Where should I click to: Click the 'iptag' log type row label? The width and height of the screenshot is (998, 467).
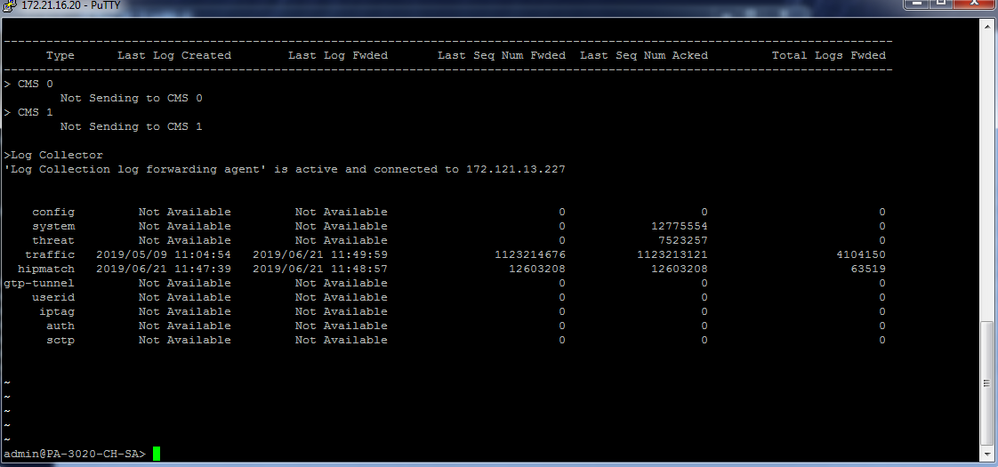point(57,312)
